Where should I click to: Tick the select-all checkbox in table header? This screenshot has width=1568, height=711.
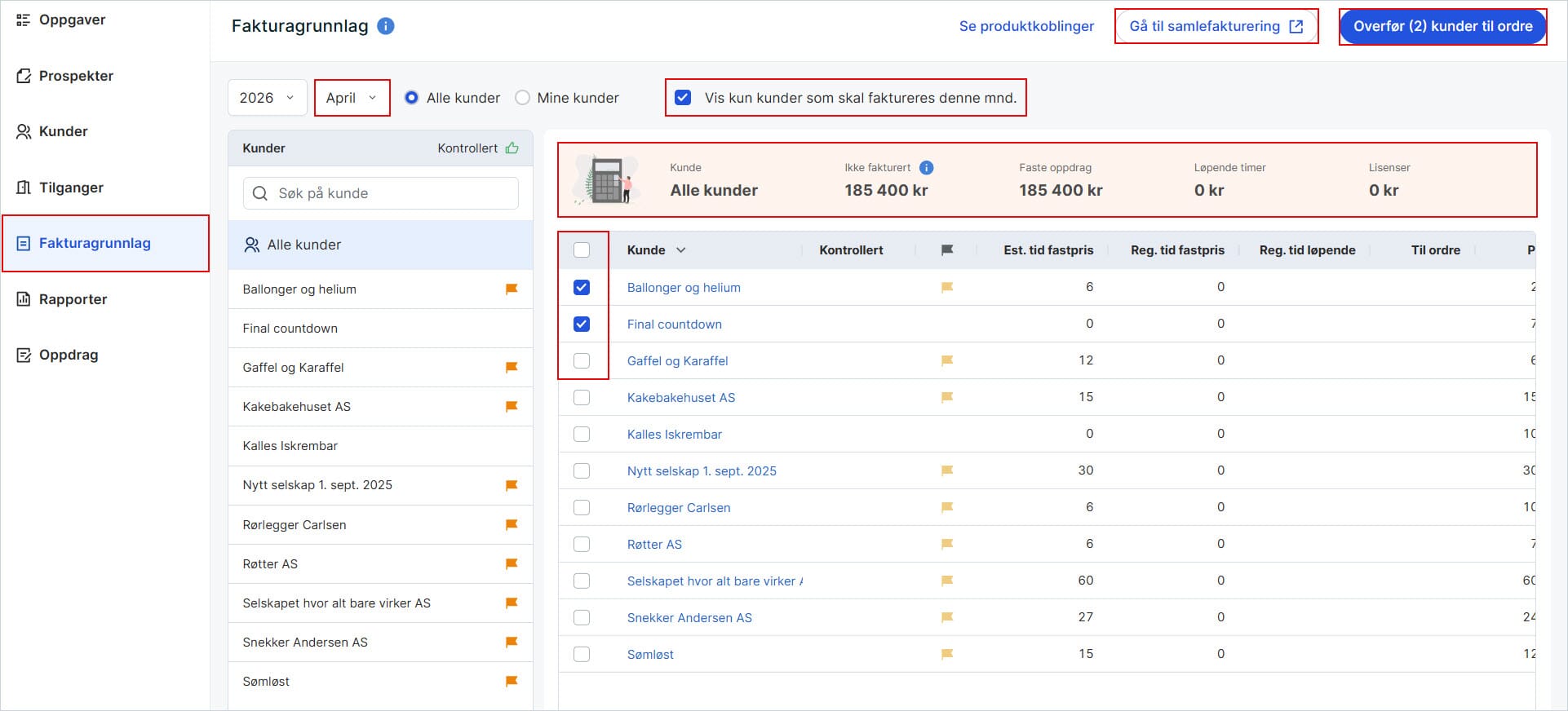pyautogui.click(x=582, y=250)
